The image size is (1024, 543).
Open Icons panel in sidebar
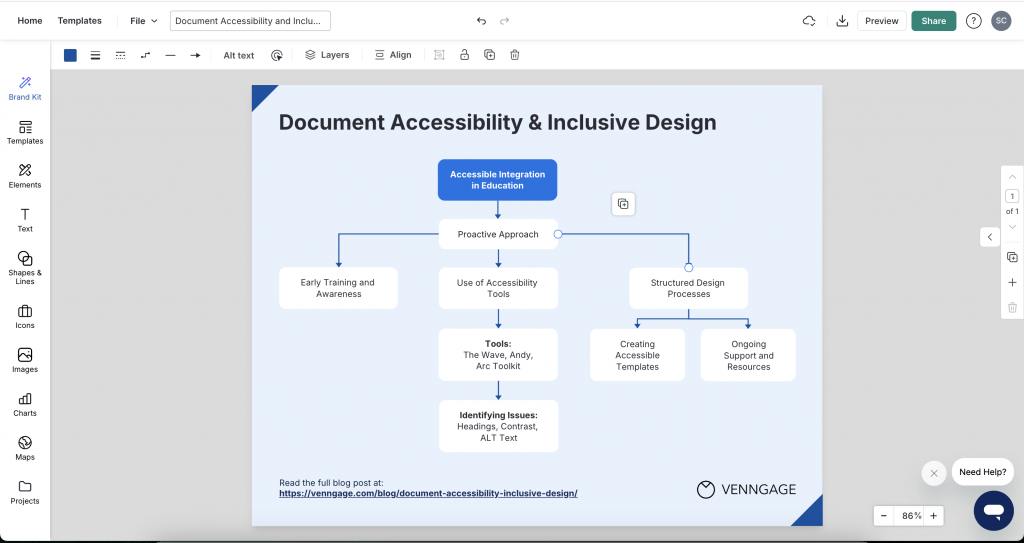tap(25, 317)
